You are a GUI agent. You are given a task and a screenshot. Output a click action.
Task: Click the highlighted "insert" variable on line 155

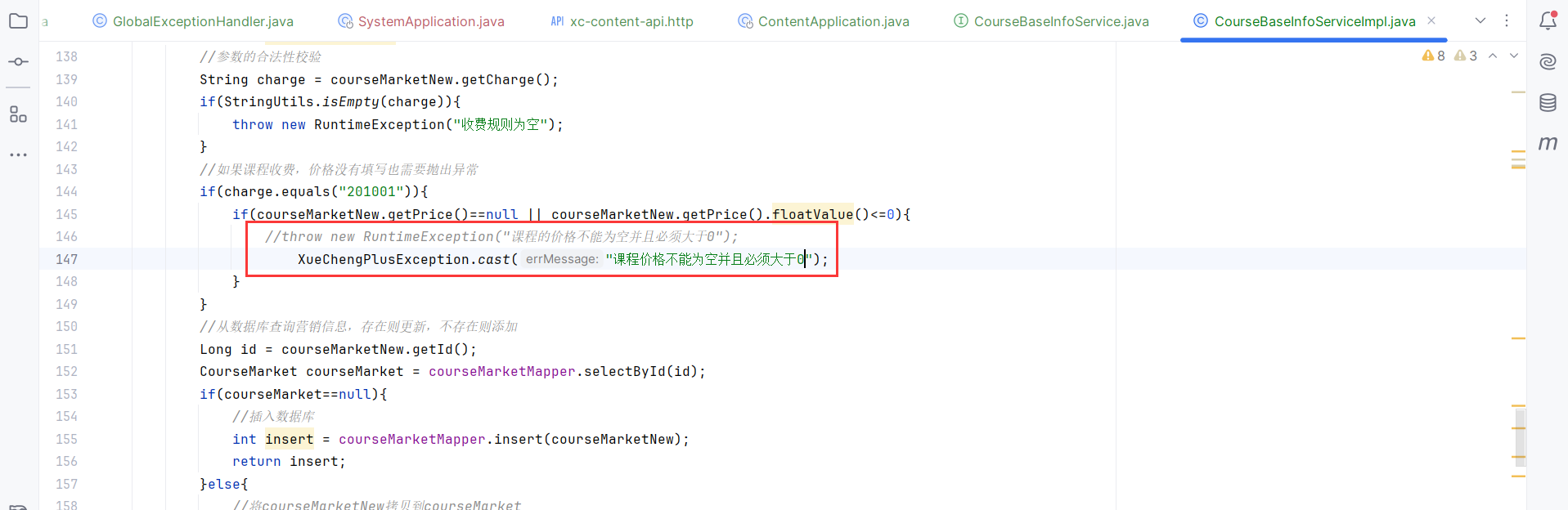290,439
